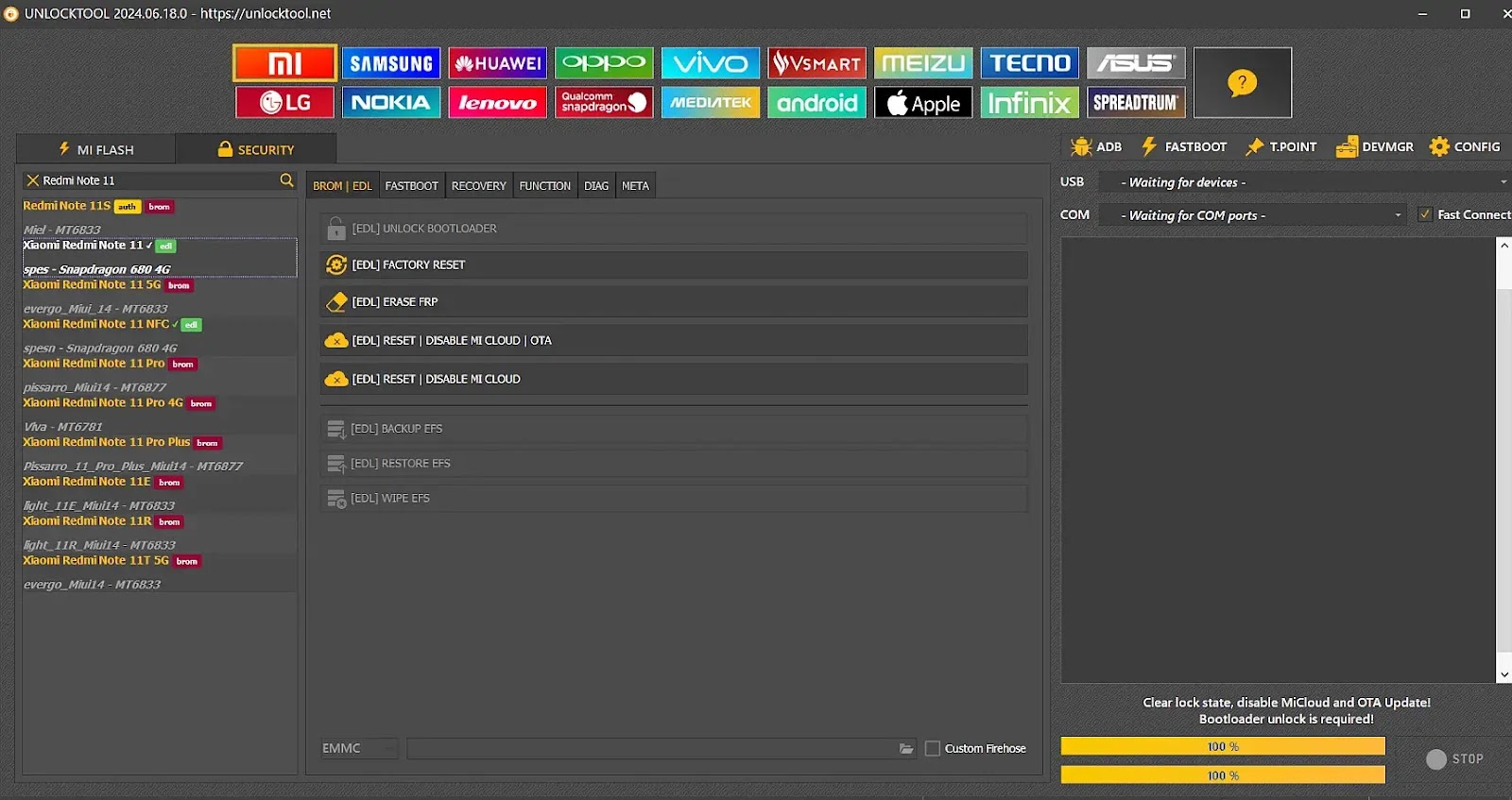This screenshot has width=1512, height=800.
Task: Open the Infinix brand section
Action: (x=1030, y=102)
